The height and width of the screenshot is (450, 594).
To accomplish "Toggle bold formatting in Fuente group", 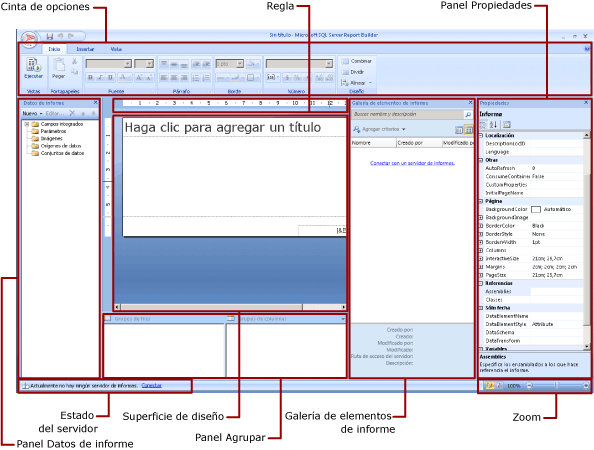I will [90, 78].
